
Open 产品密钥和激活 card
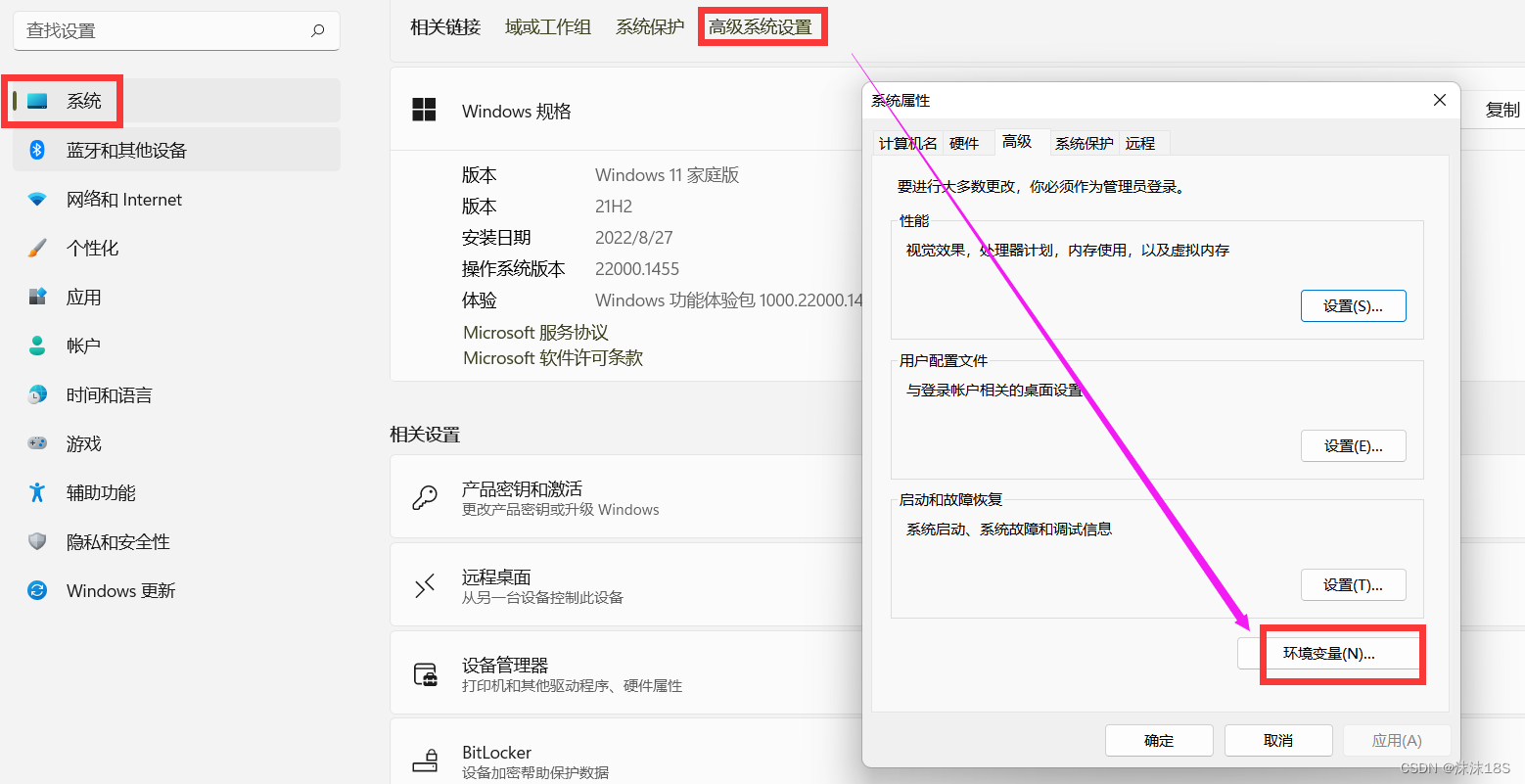(626, 497)
